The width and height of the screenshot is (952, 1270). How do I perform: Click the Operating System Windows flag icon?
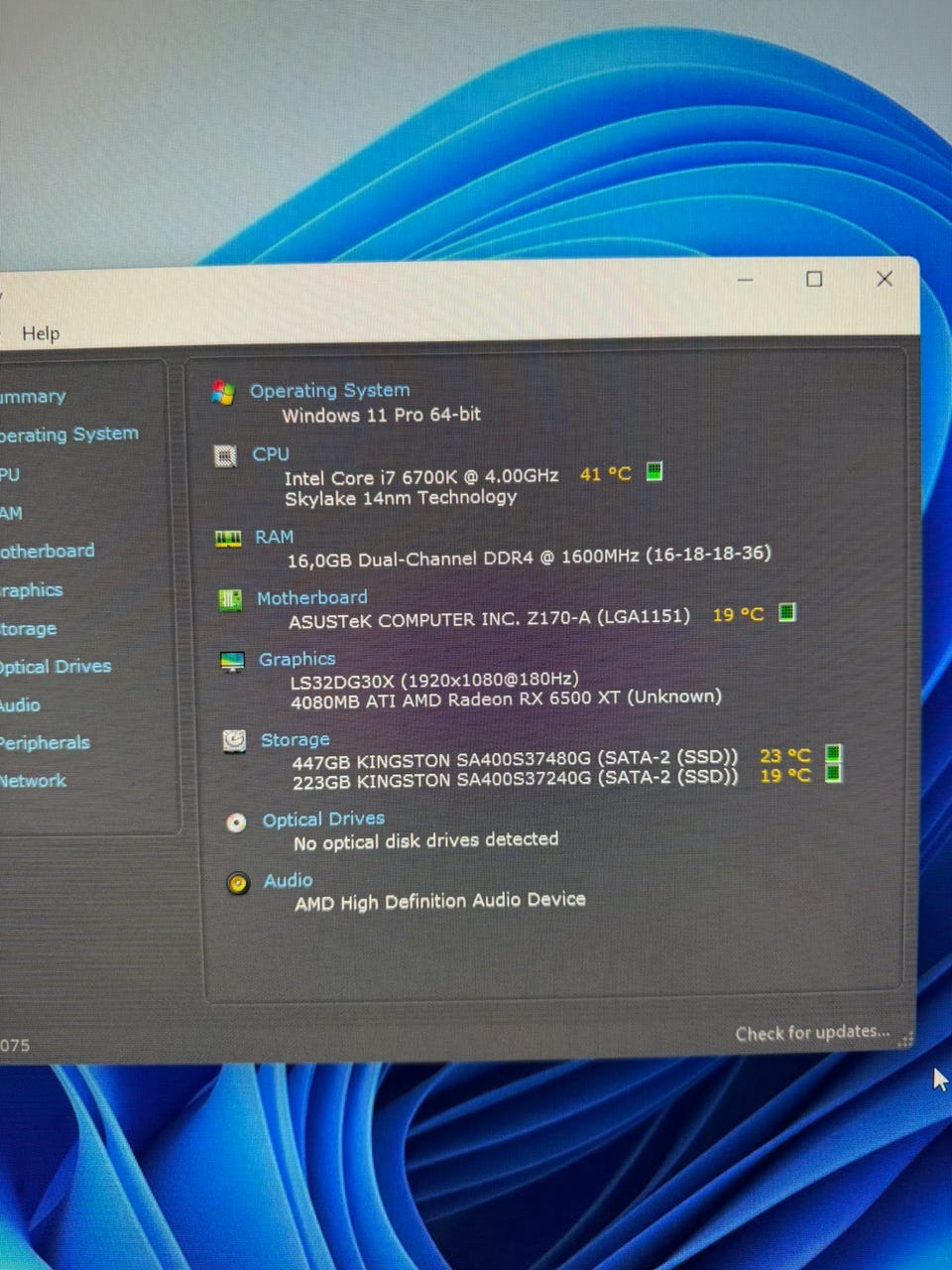tap(223, 393)
